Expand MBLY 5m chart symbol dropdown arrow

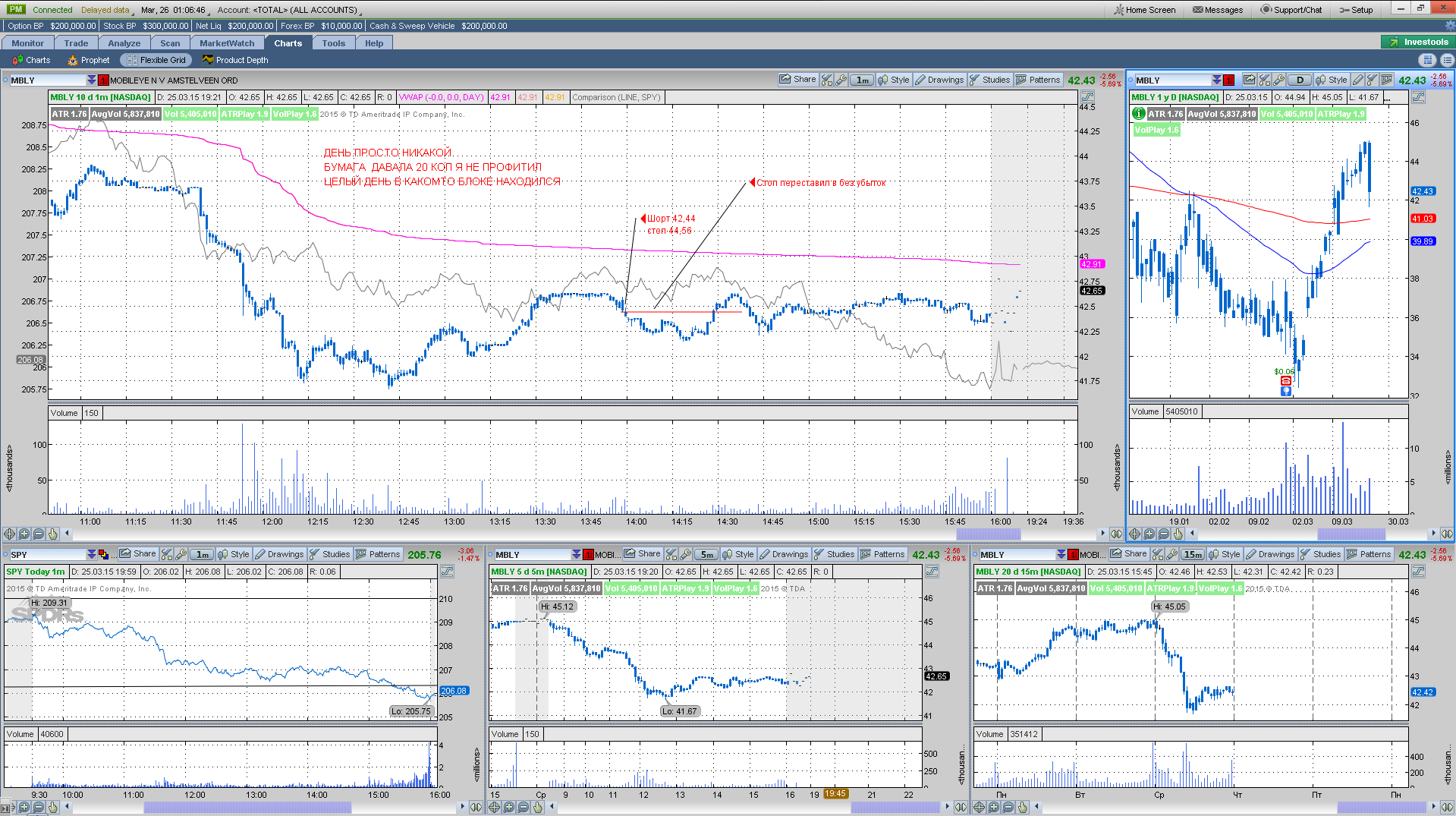point(577,555)
